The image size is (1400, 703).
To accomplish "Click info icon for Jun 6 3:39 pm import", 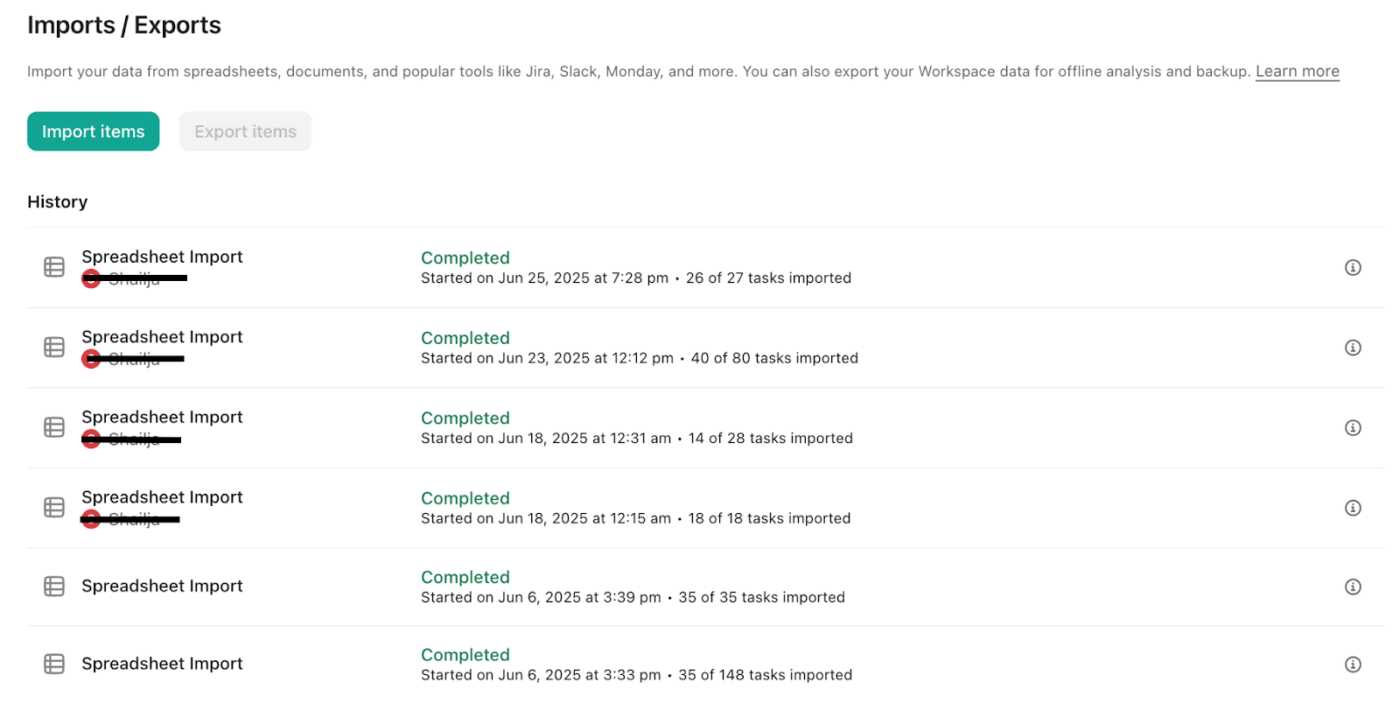I will point(1353,586).
